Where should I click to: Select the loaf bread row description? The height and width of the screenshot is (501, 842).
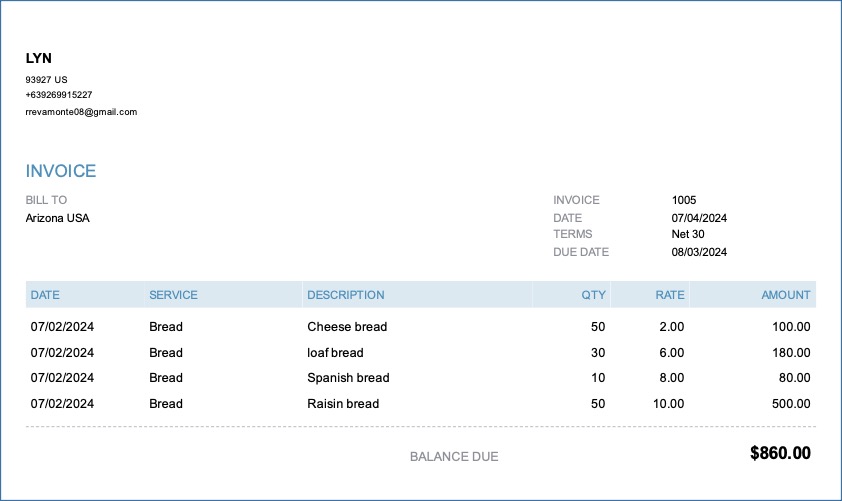pos(335,353)
